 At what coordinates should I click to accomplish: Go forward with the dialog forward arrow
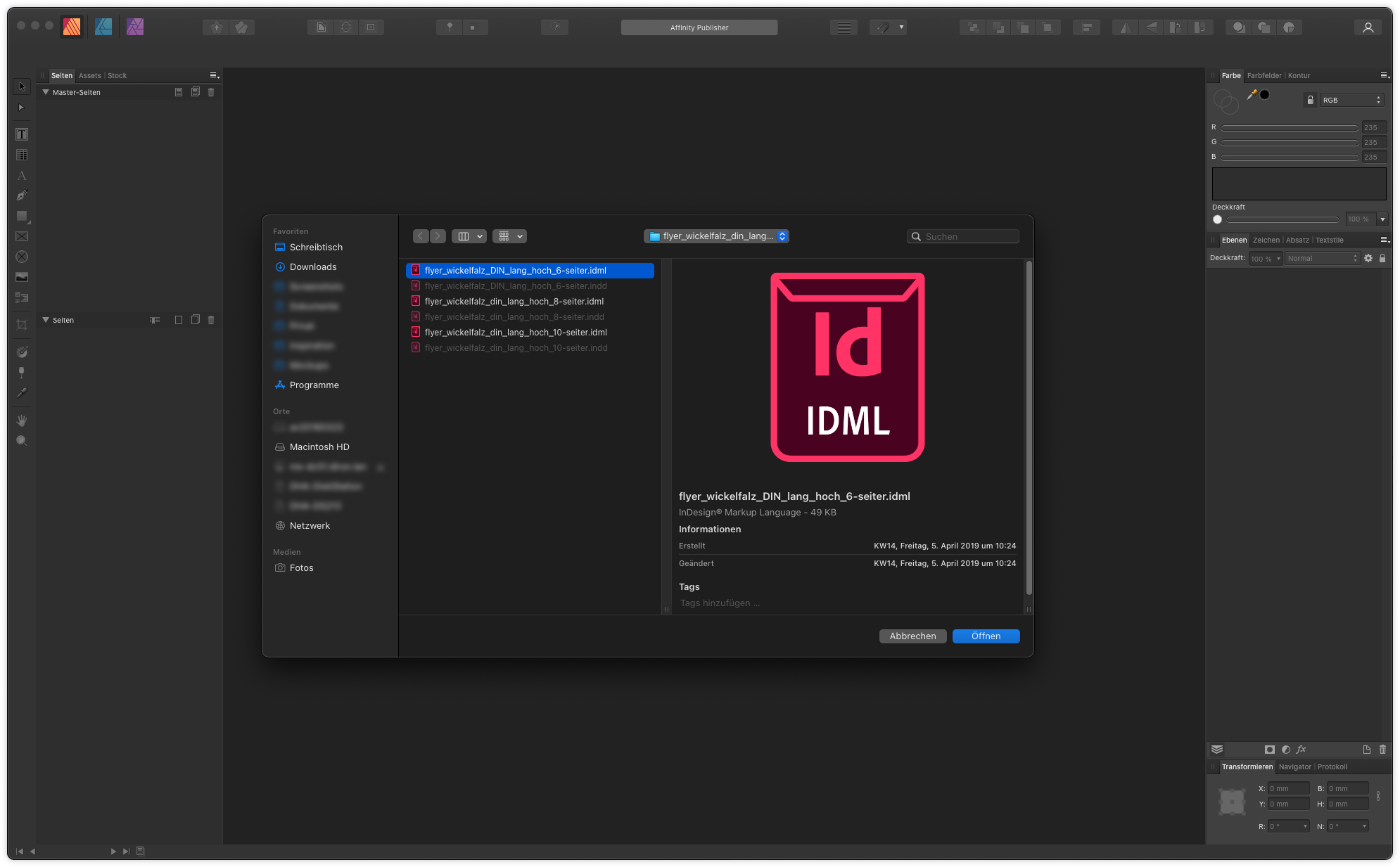(438, 236)
